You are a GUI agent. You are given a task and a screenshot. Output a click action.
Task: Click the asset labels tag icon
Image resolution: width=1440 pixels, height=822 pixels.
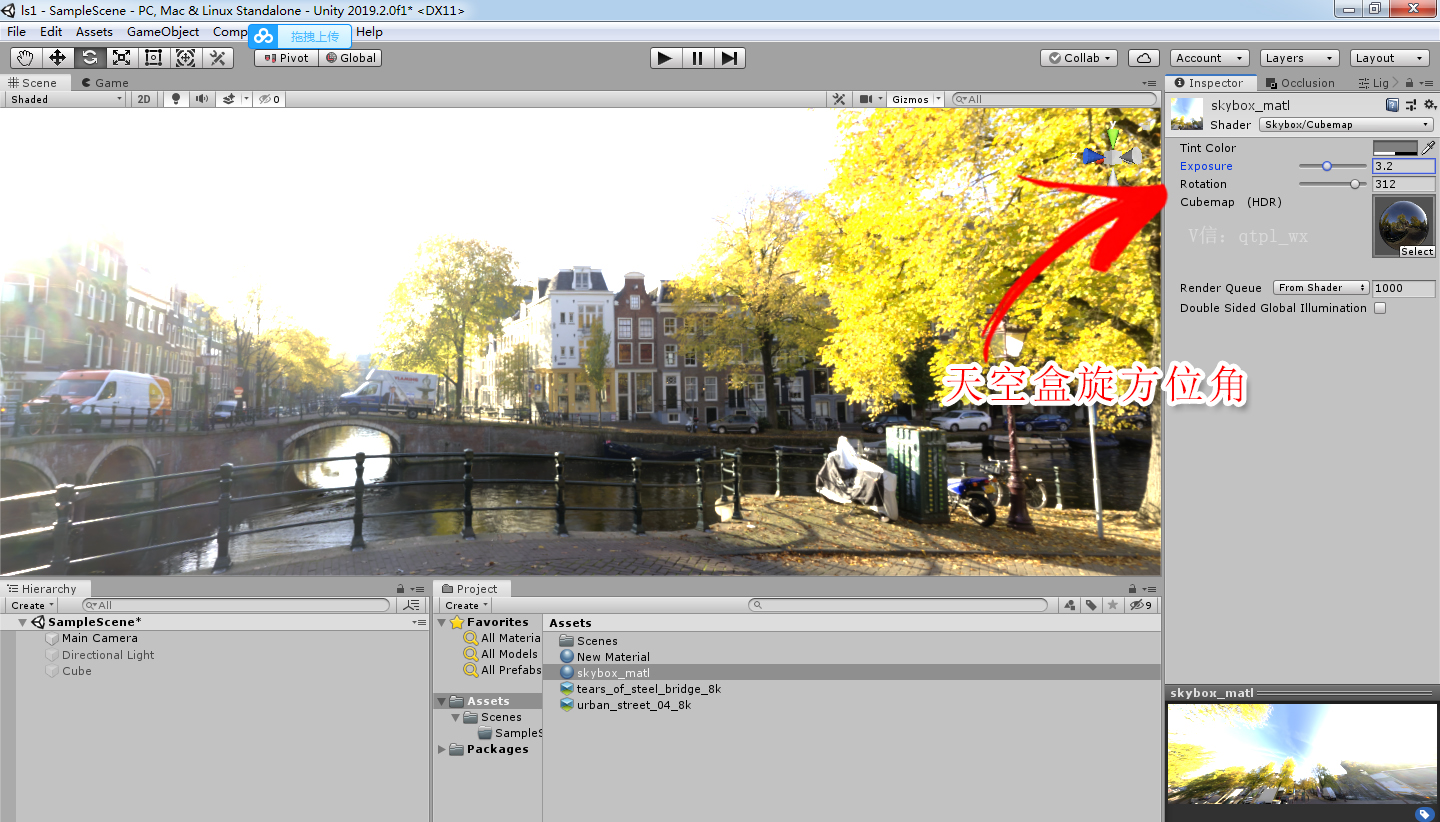tap(1424, 814)
